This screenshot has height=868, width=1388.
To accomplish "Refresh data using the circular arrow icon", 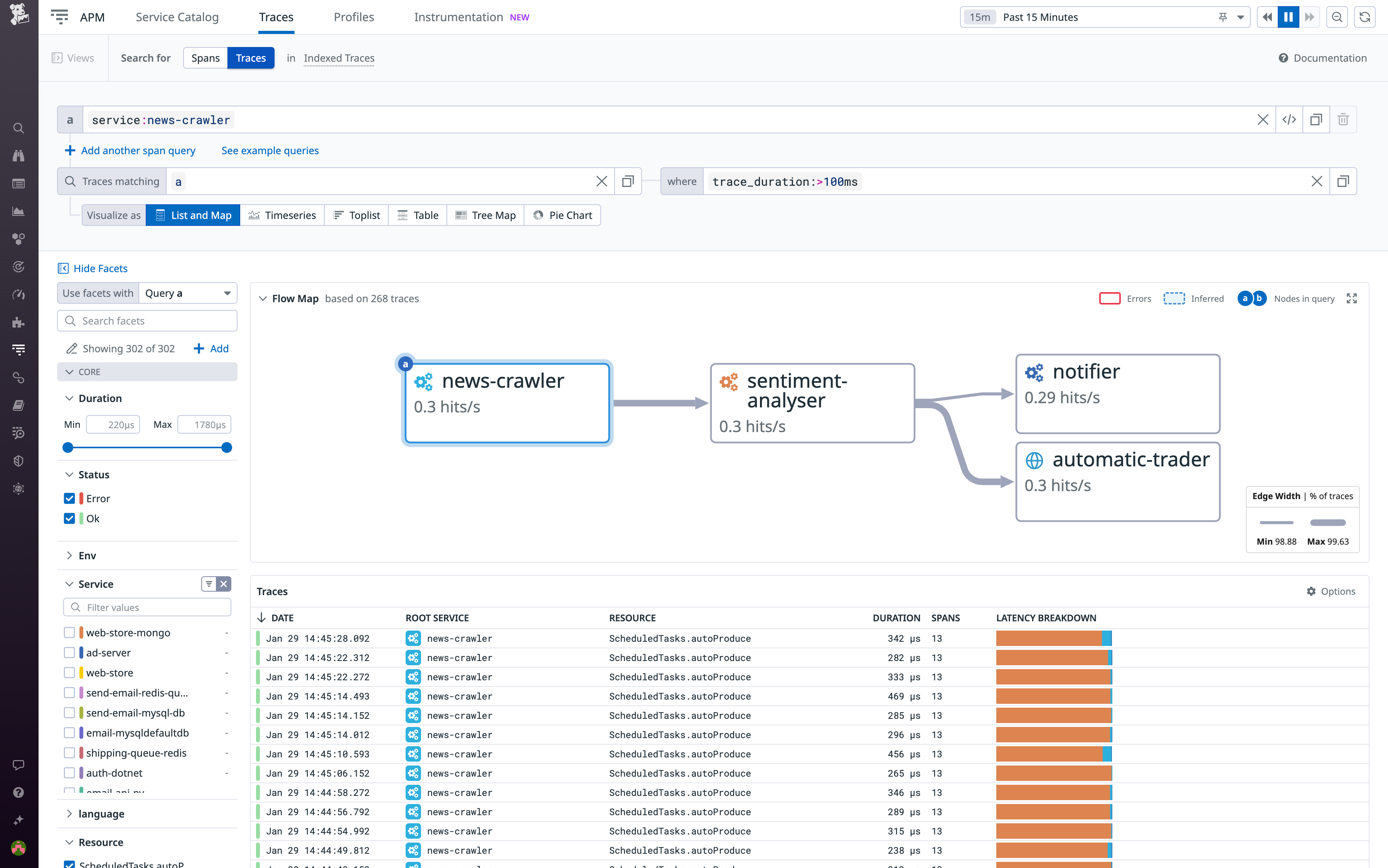I will tap(1365, 17).
